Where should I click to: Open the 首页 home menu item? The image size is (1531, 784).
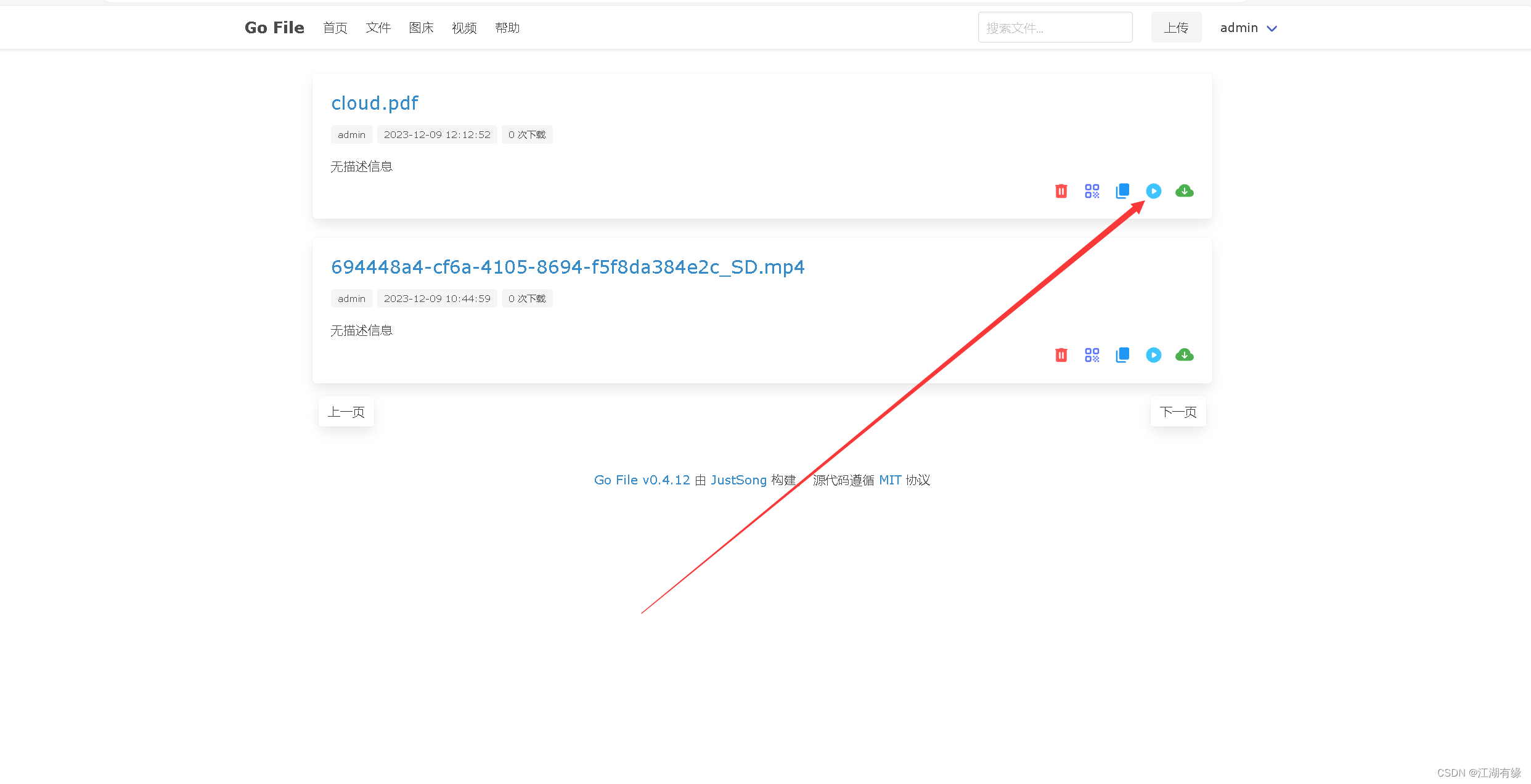[335, 28]
